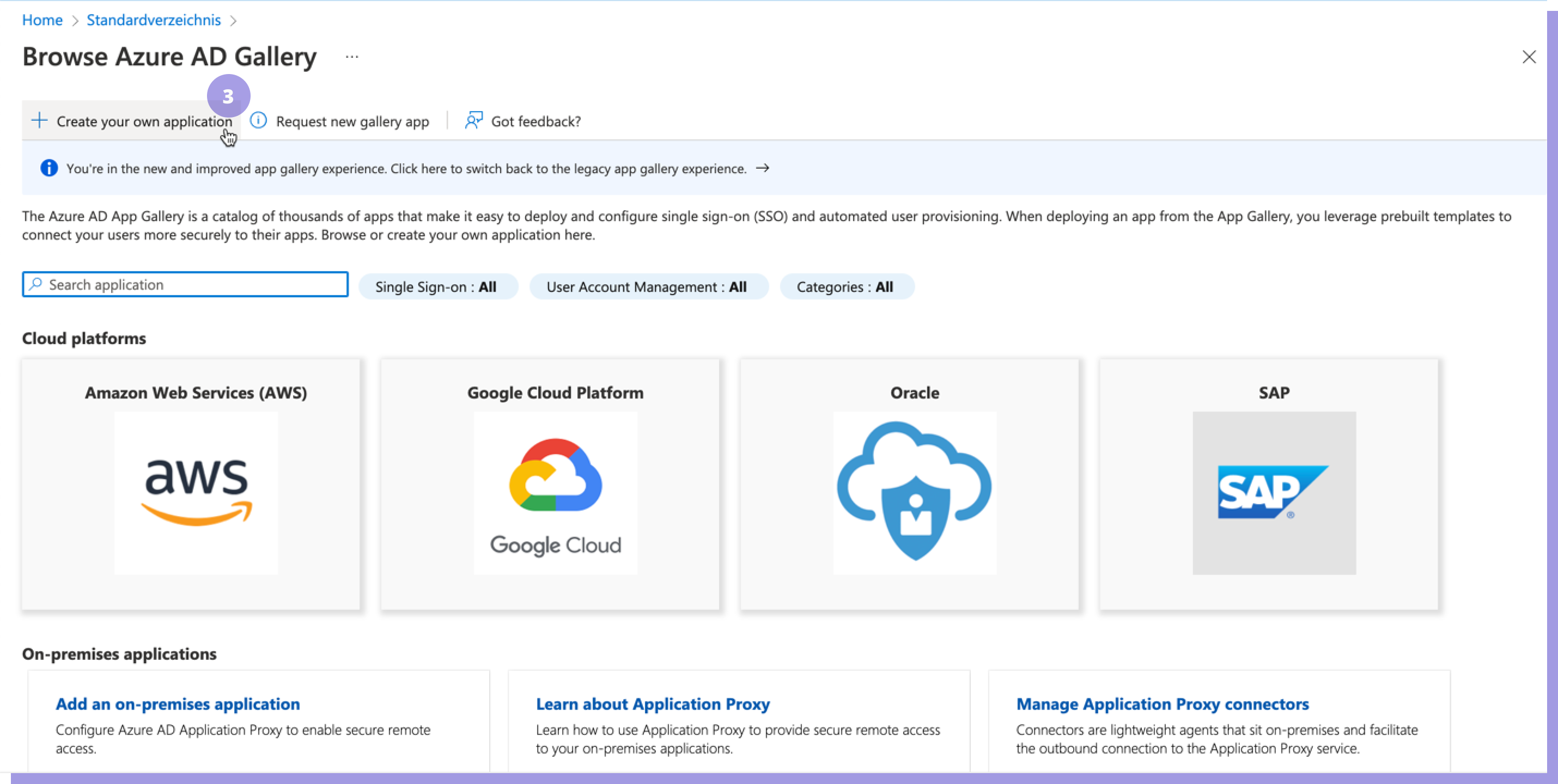Open the three-dot menu next to the title
The width and height of the screenshot is (1558, 784).
point(352,57)
